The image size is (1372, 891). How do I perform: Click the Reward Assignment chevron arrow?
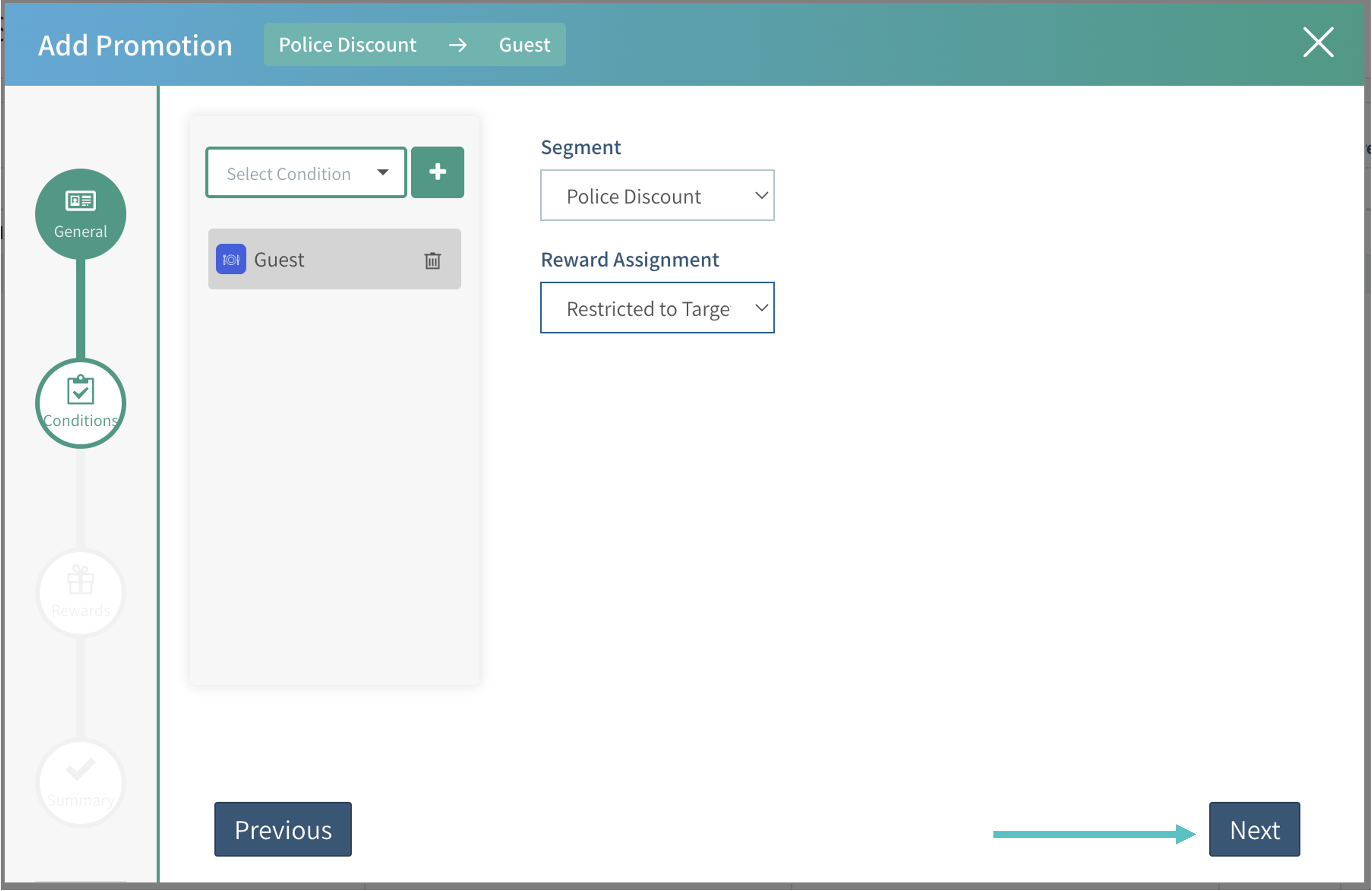click(761, 308)
